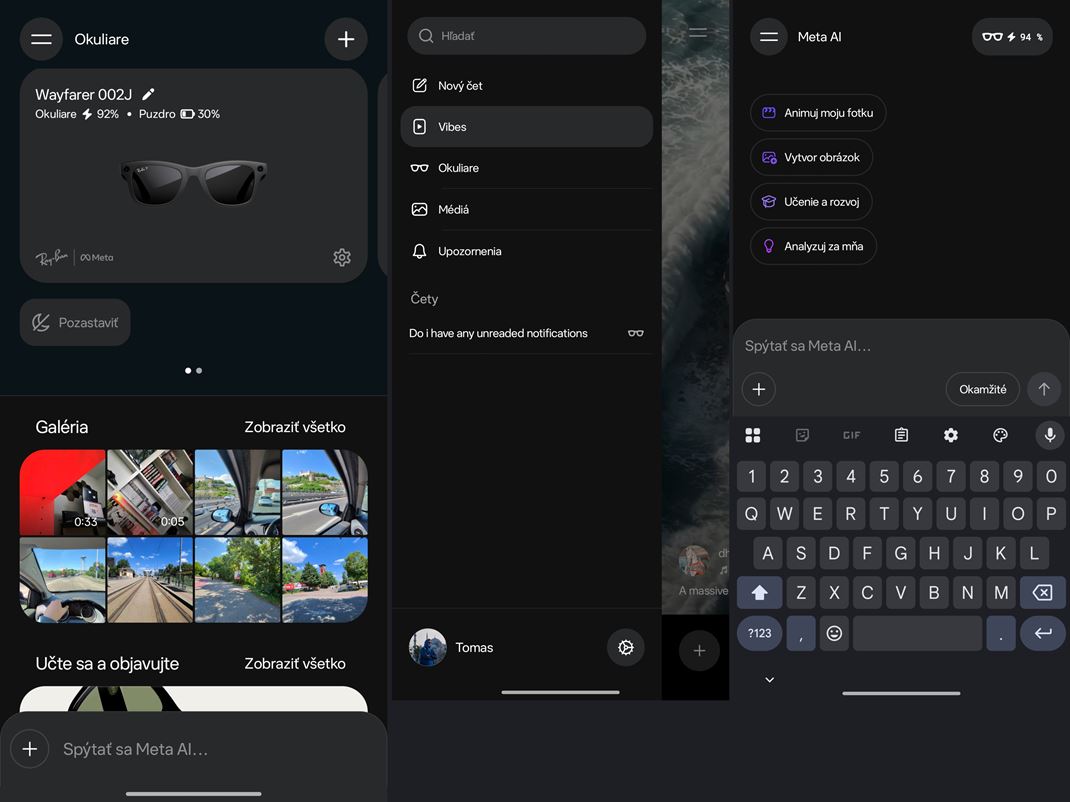Open keyboard clipboard icon
This screenshot has height=802, width=1070.
(901, 435)
